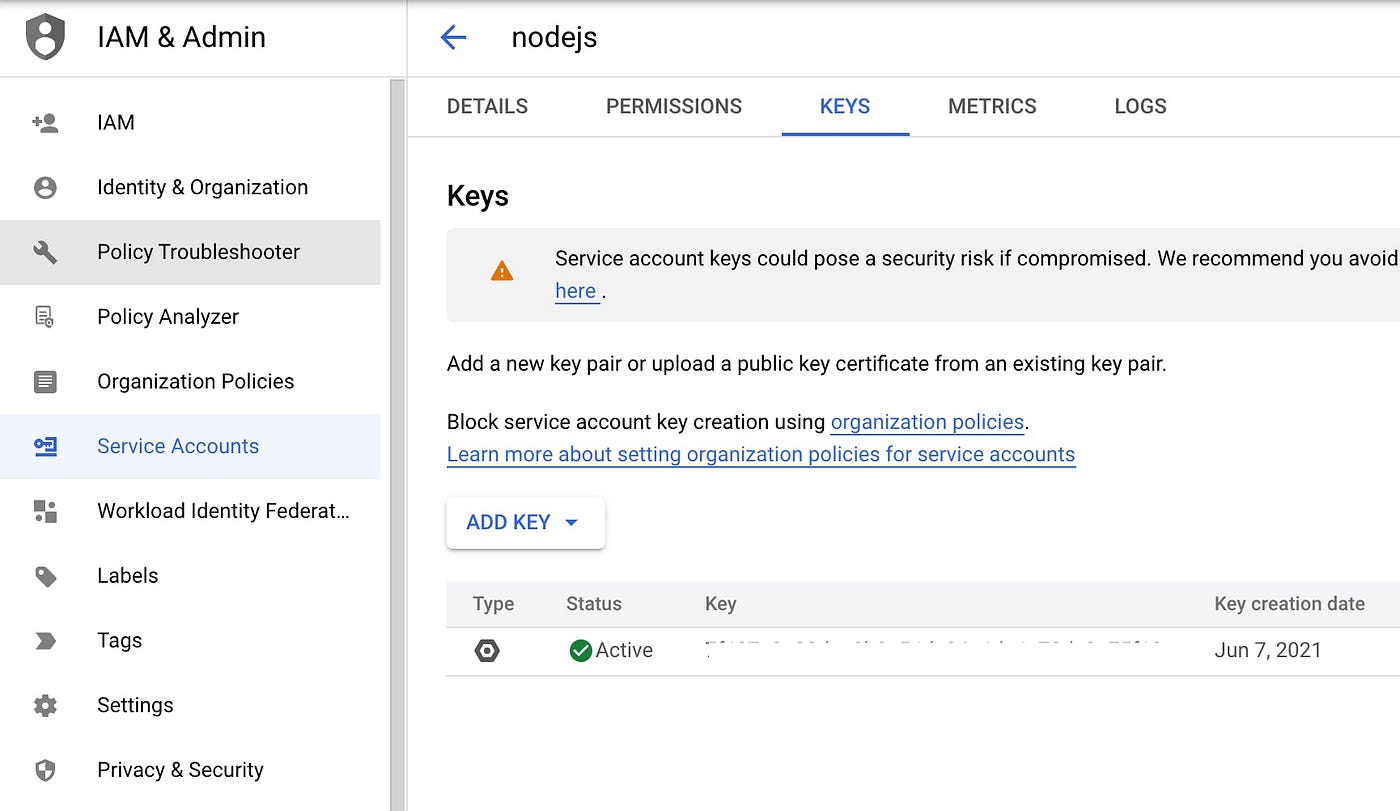Open Organization Policies in sidebar

(x=190, y=382)
